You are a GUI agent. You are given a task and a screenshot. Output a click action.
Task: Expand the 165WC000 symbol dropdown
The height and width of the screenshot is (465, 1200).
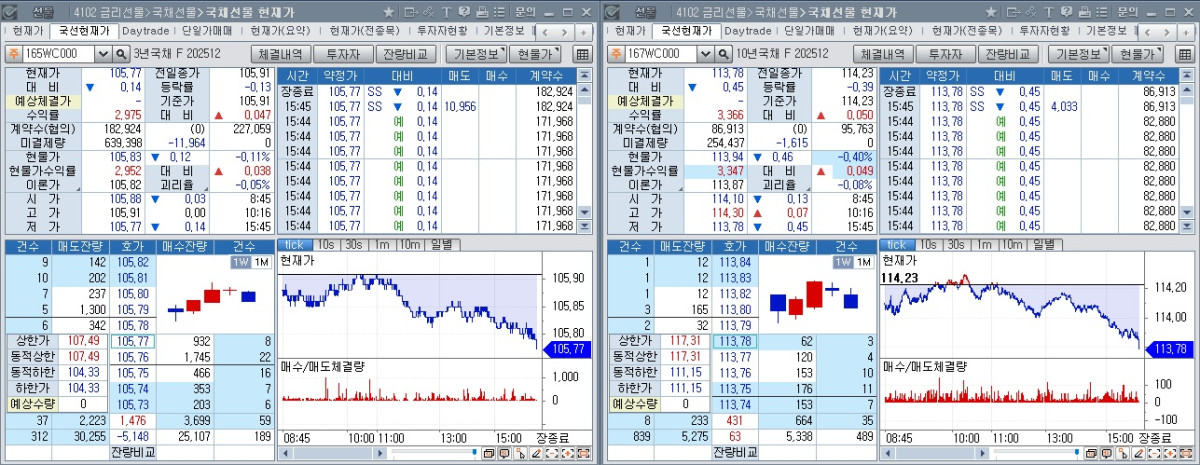tap(104, 54)
